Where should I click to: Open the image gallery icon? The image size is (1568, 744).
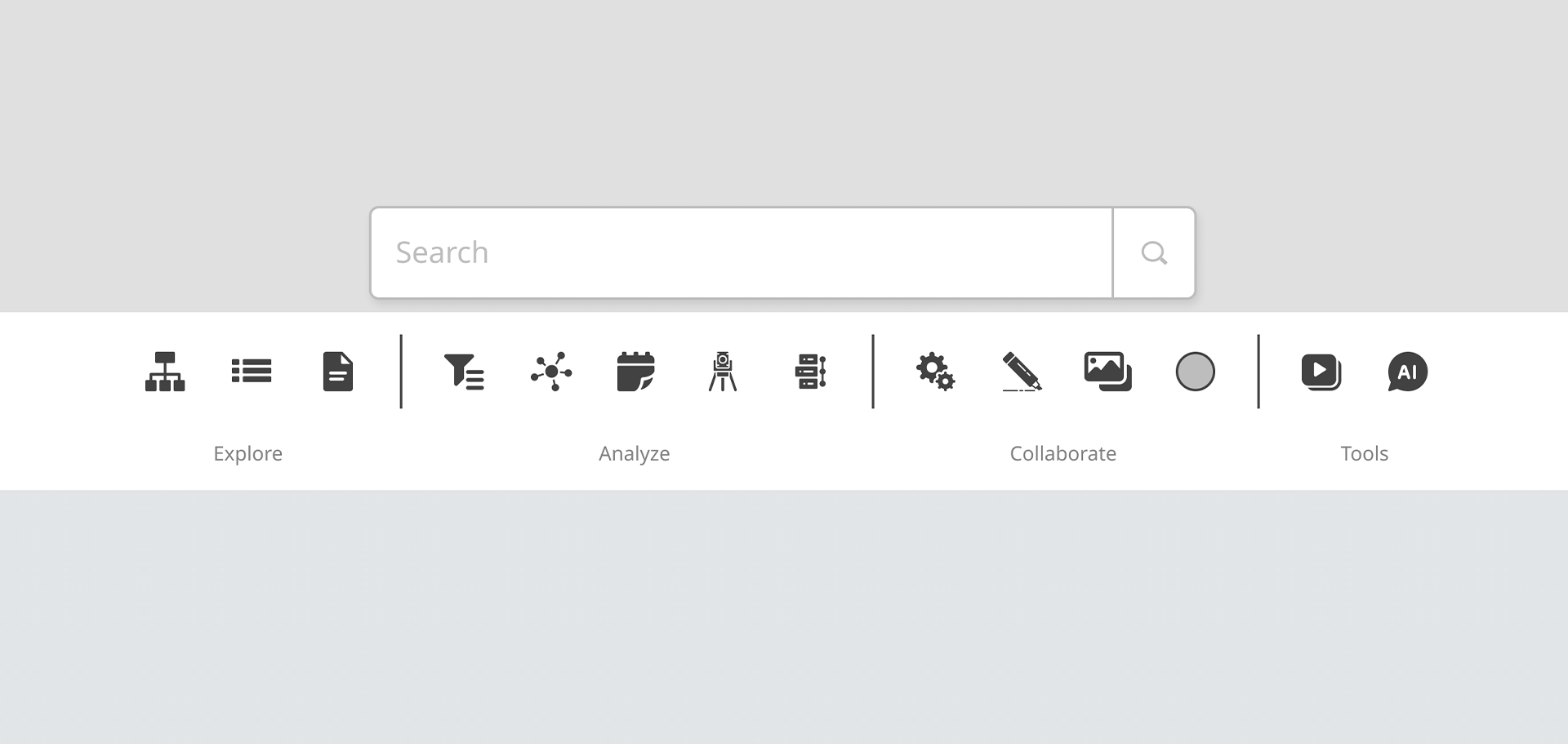coord(1108,372)
